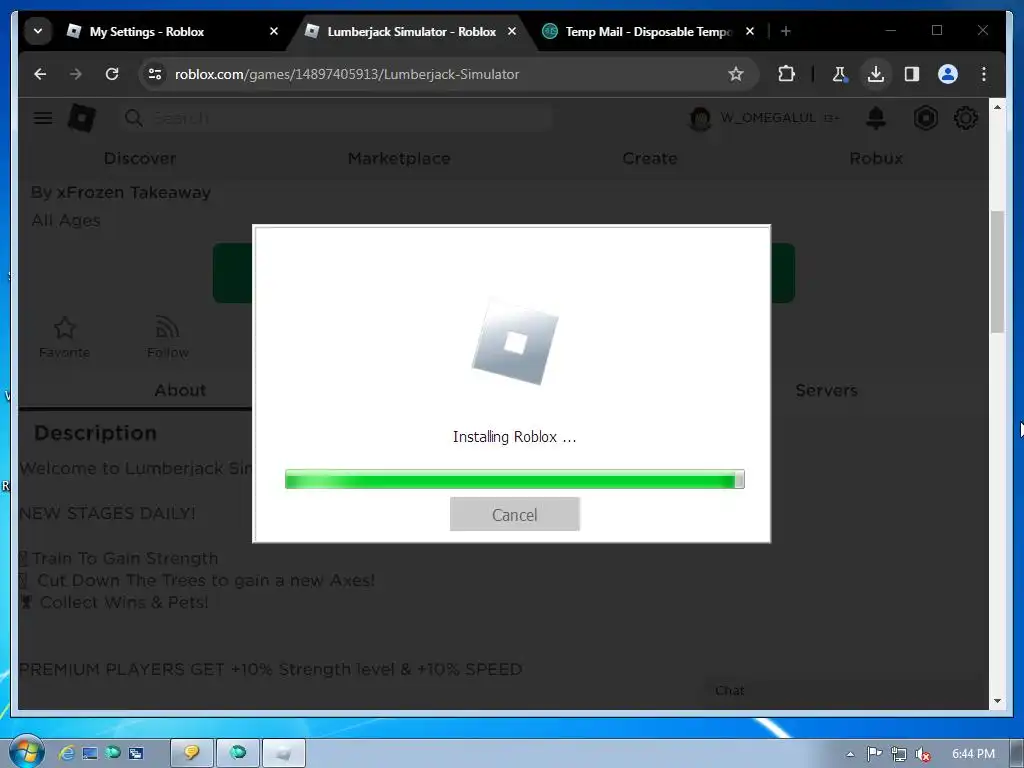Click the installation progress bar
Screen dimensions: 1024x768
click(x=515, y=479)
